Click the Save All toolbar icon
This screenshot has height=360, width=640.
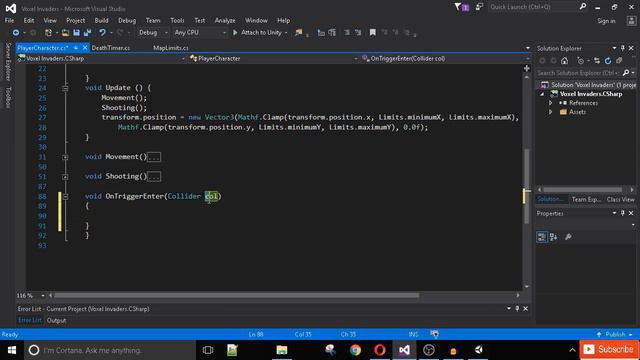point(87,33)
